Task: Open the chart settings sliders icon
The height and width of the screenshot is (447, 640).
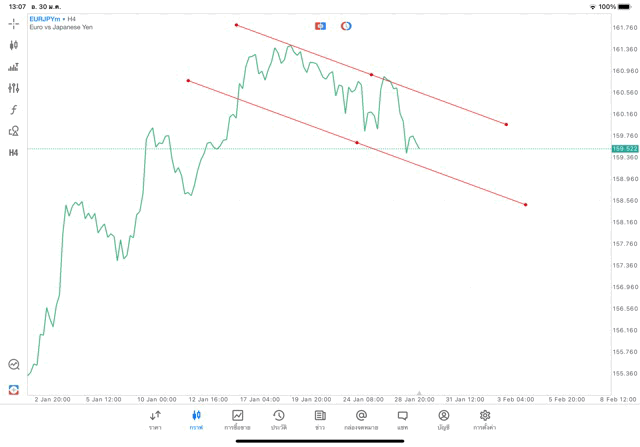Action: point(14,88)
